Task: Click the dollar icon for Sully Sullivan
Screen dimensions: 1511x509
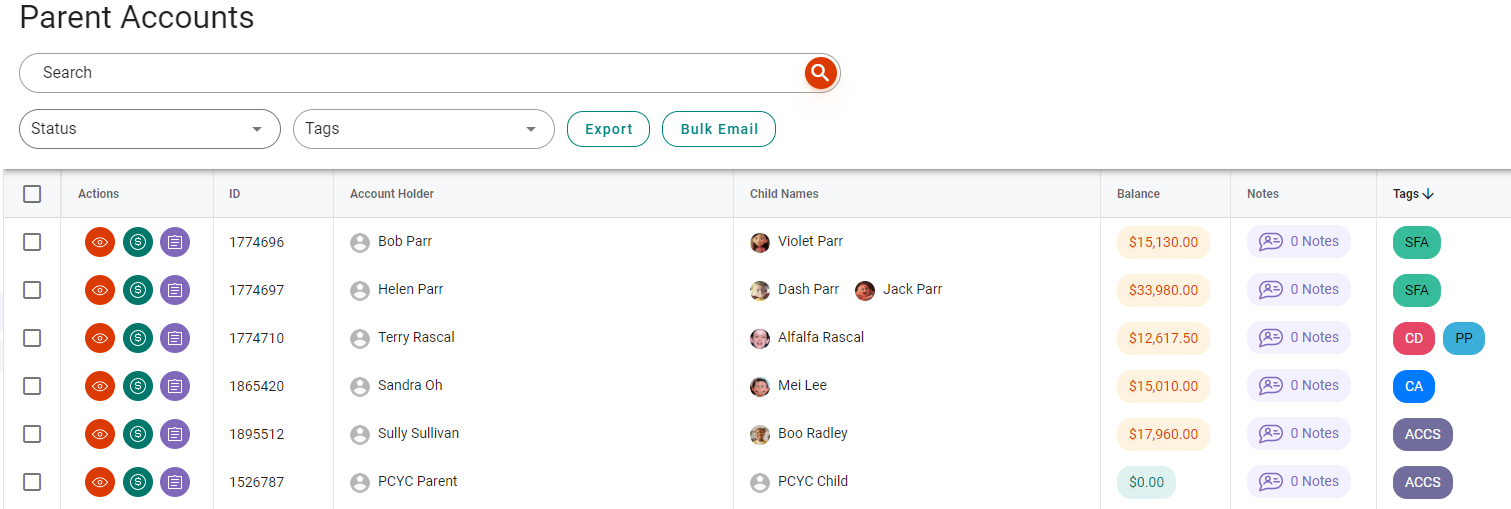Action: pyautogui.click(x=138, y=434)
